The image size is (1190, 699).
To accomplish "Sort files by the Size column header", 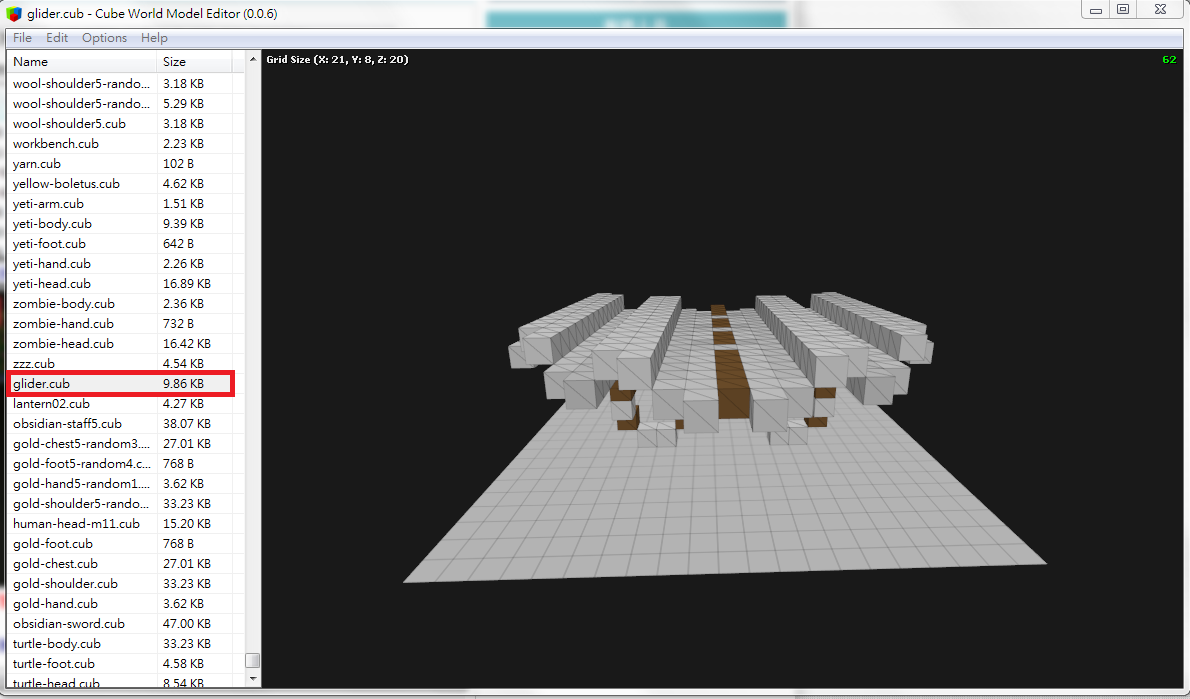I will pyautogui.click(x=195, y=62).
